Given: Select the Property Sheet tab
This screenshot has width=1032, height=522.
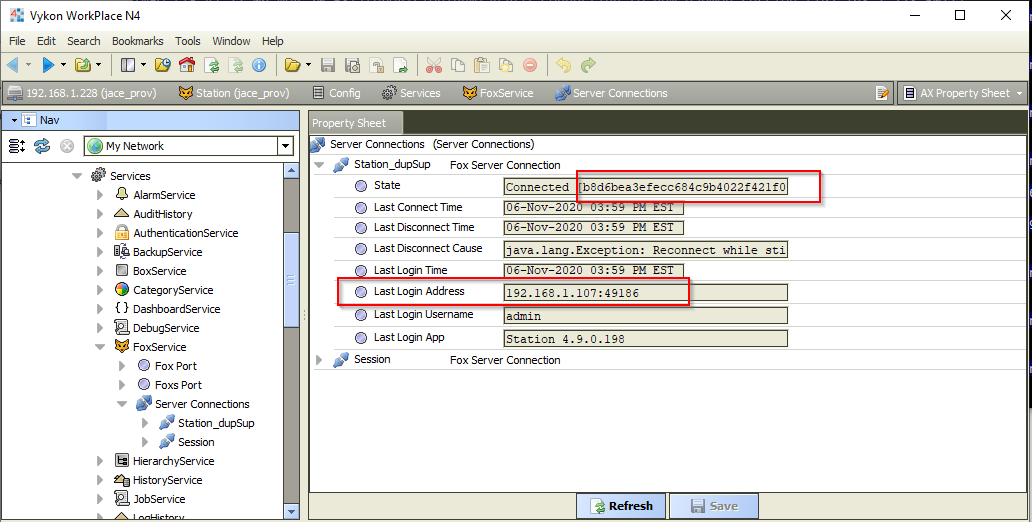Looking at the screenshot, I should [356, 123].
